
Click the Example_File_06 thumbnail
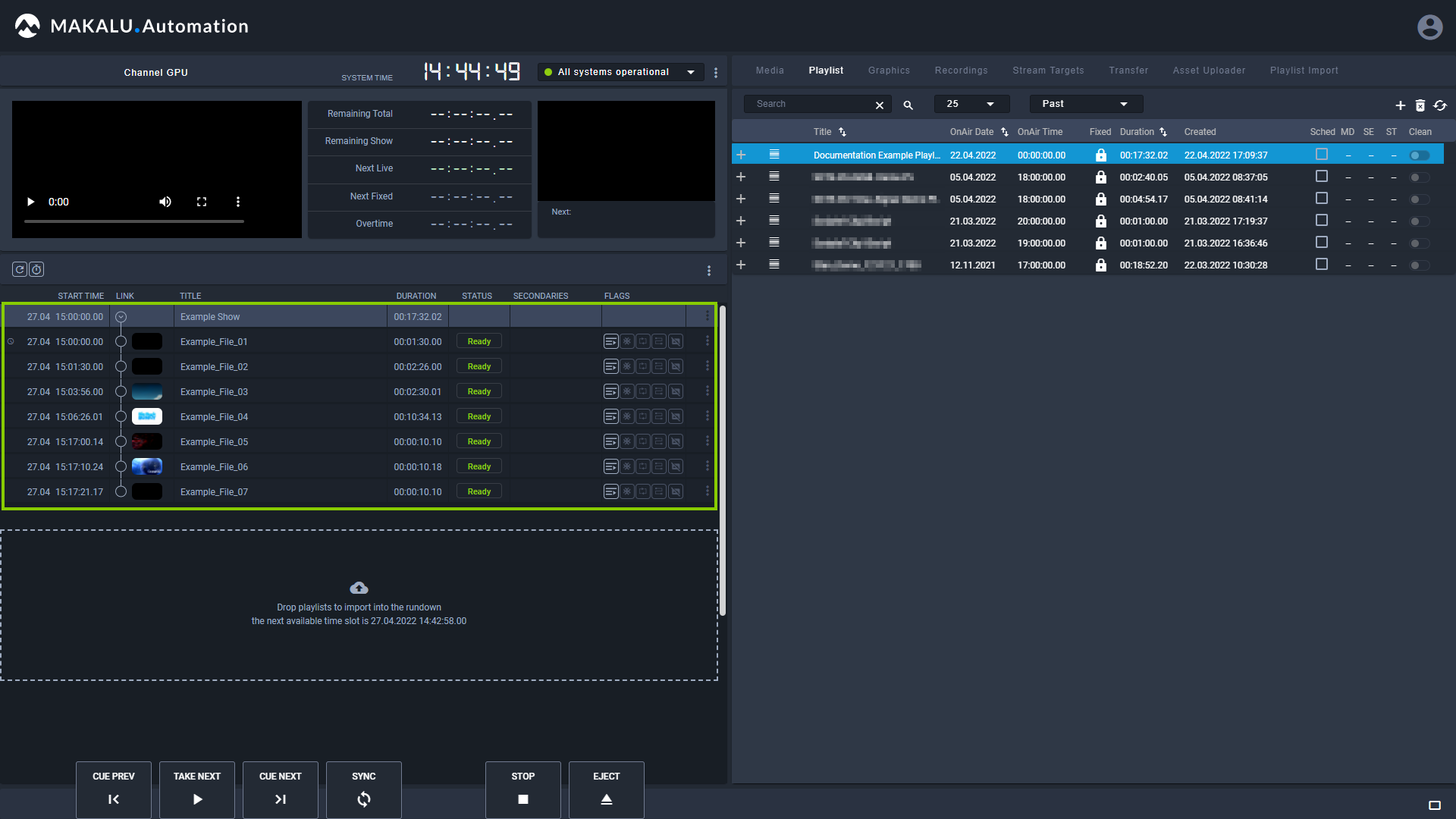tap(147, 466)
